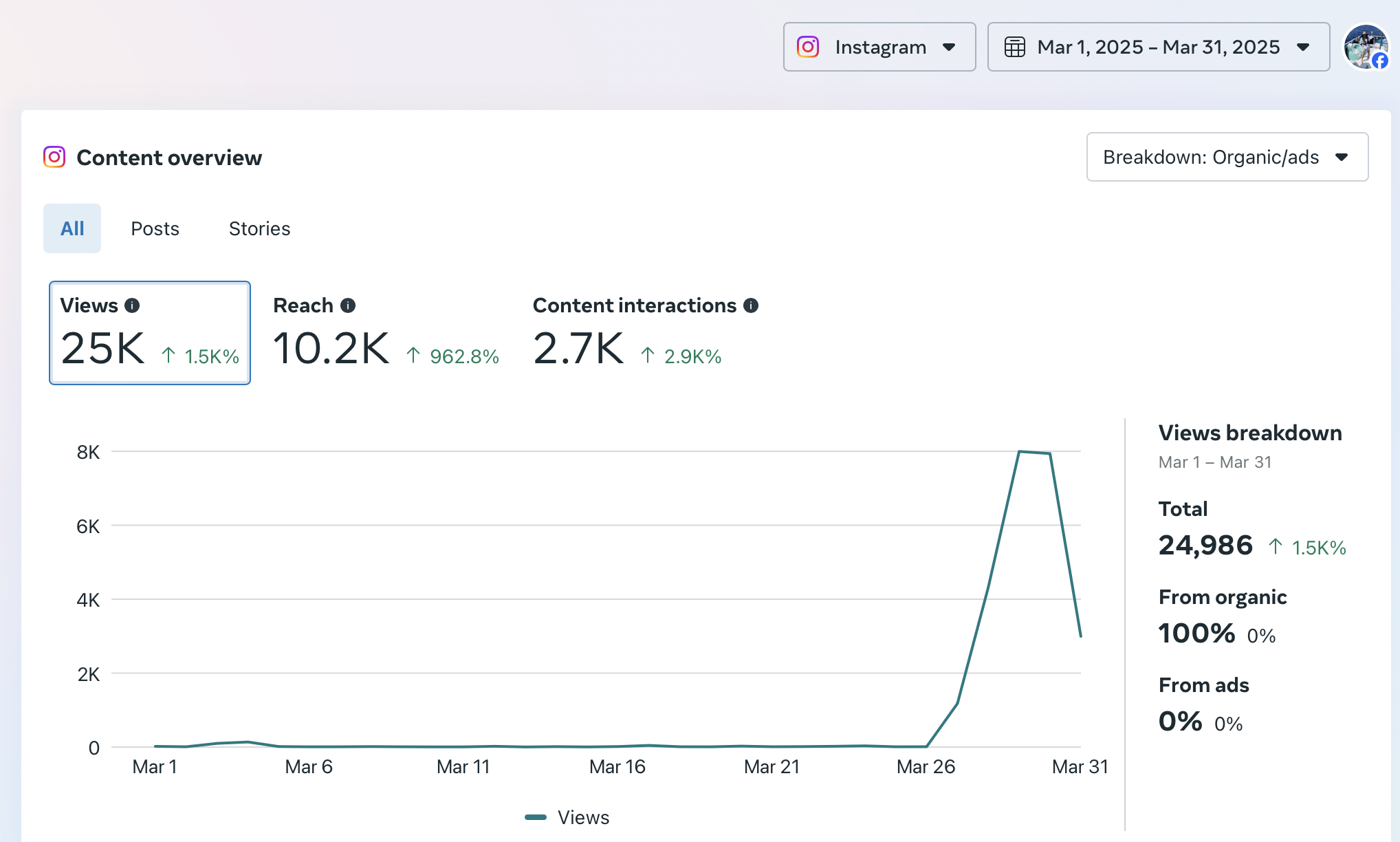Click the Content interactions info icon

(751, 305)
